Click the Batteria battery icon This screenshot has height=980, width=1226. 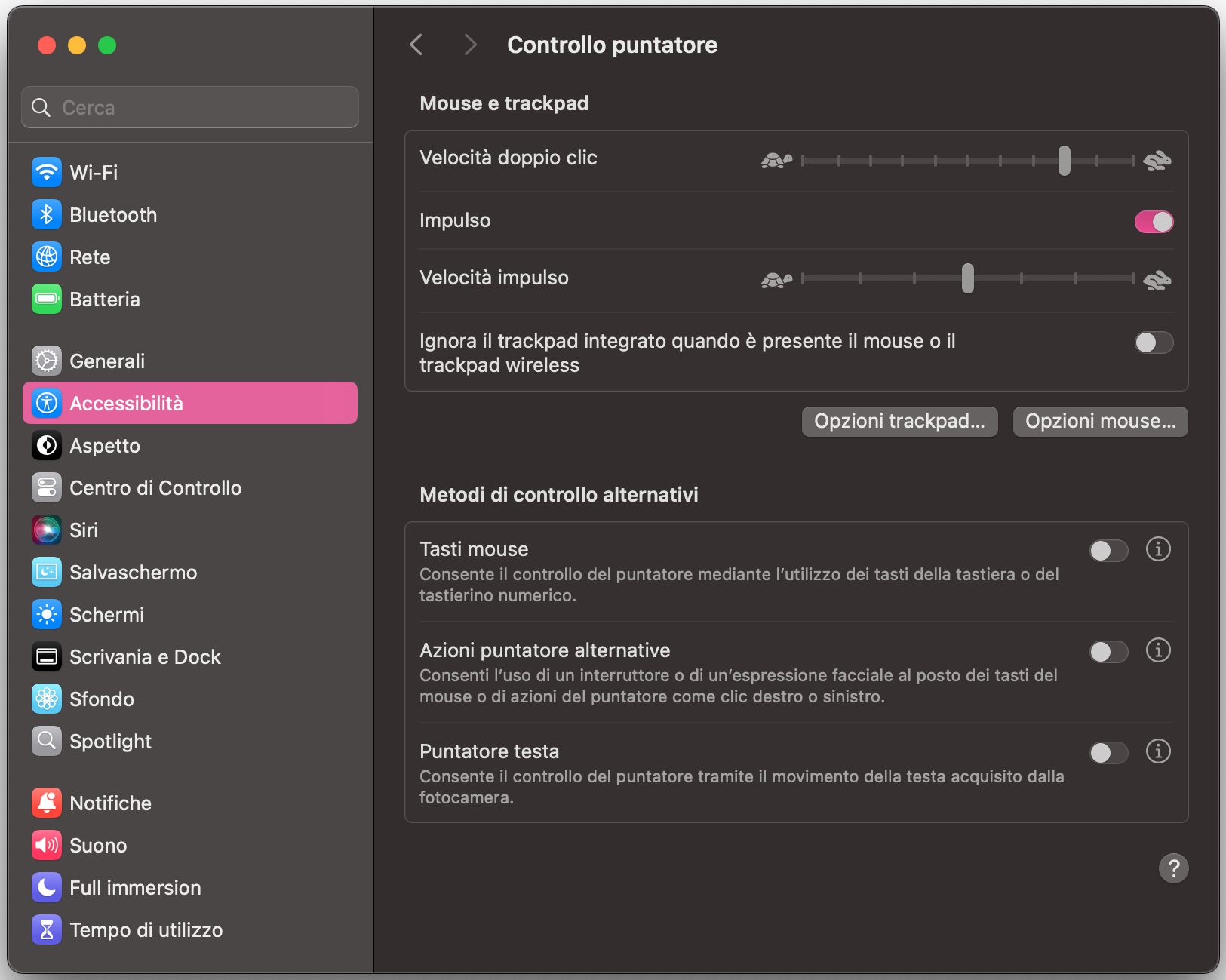click(x=46, y=299)
